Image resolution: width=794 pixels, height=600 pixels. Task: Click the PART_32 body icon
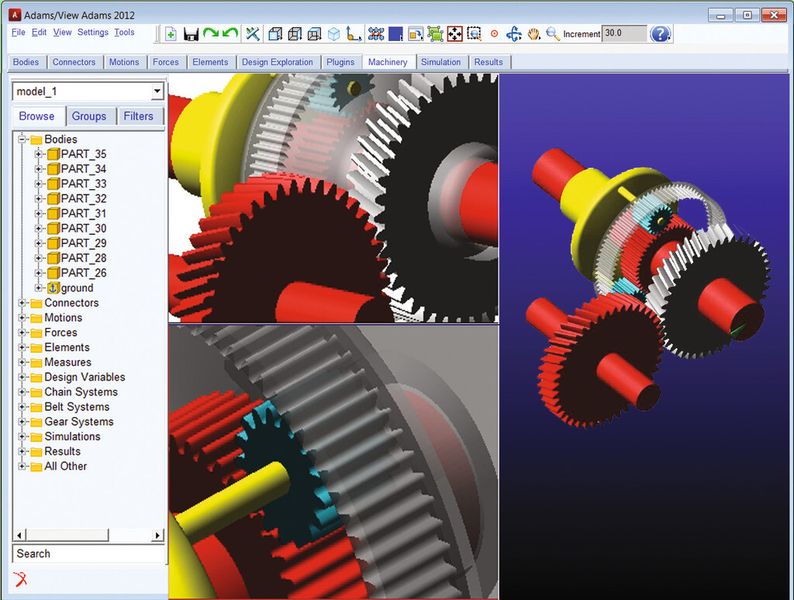point(53,198)
